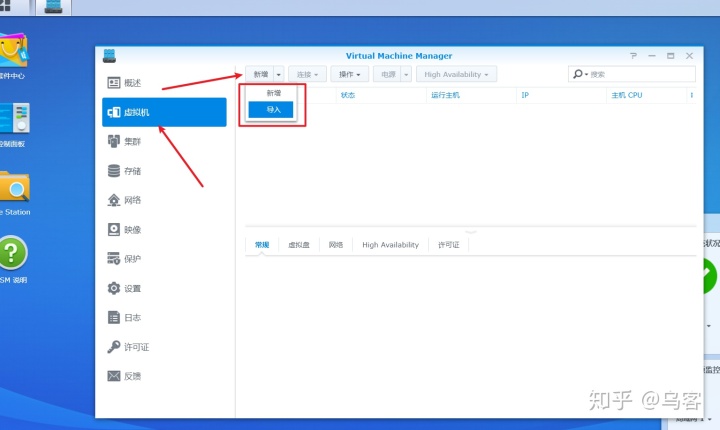720x430 pixels.
Task: Expand the 新增 button dropdown arrow
Action: [279, 74]
